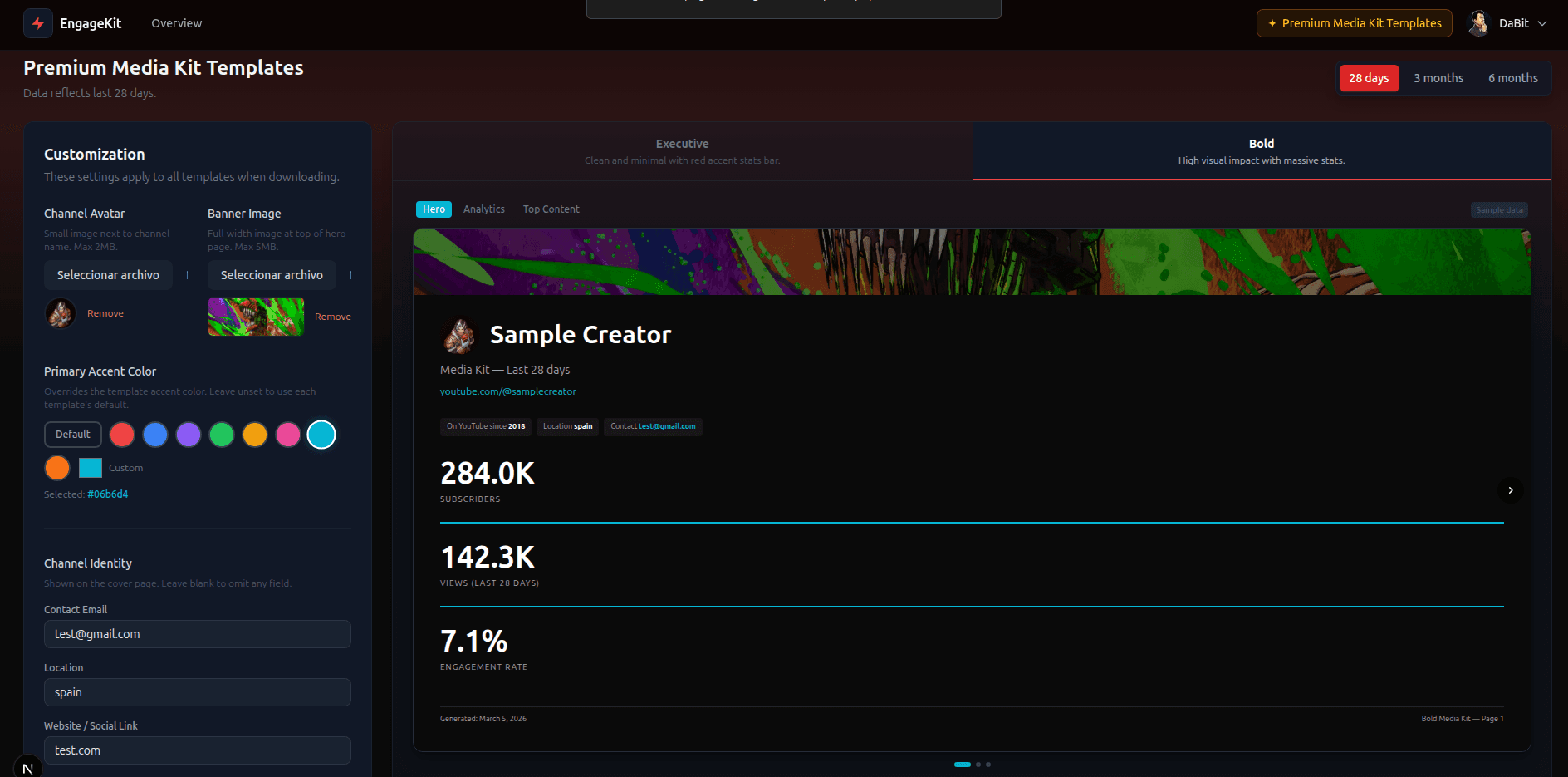This screenshot has width=1568, height=777.
Task: Open the DaBit user menu chevron
Action: point(1542,23)
